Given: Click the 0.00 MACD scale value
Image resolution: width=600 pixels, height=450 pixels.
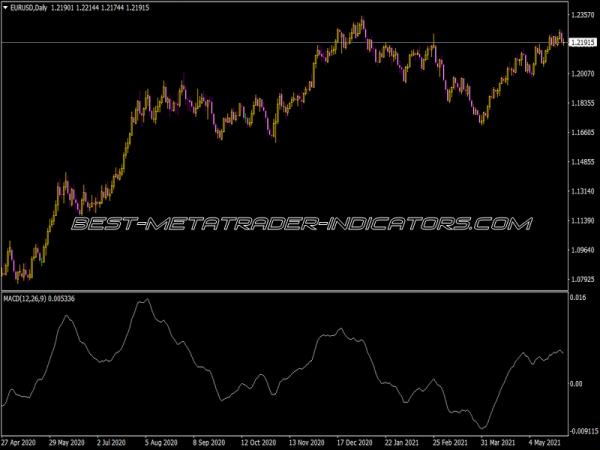Looking at the screenshot, I should (576, 384).
